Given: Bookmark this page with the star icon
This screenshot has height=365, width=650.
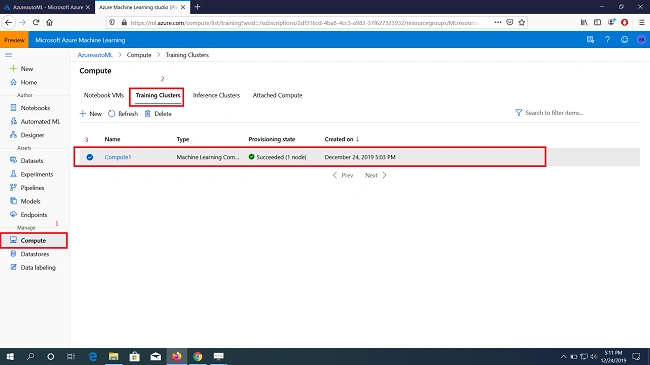Looking at the screenshot, I should click(521, 22).
